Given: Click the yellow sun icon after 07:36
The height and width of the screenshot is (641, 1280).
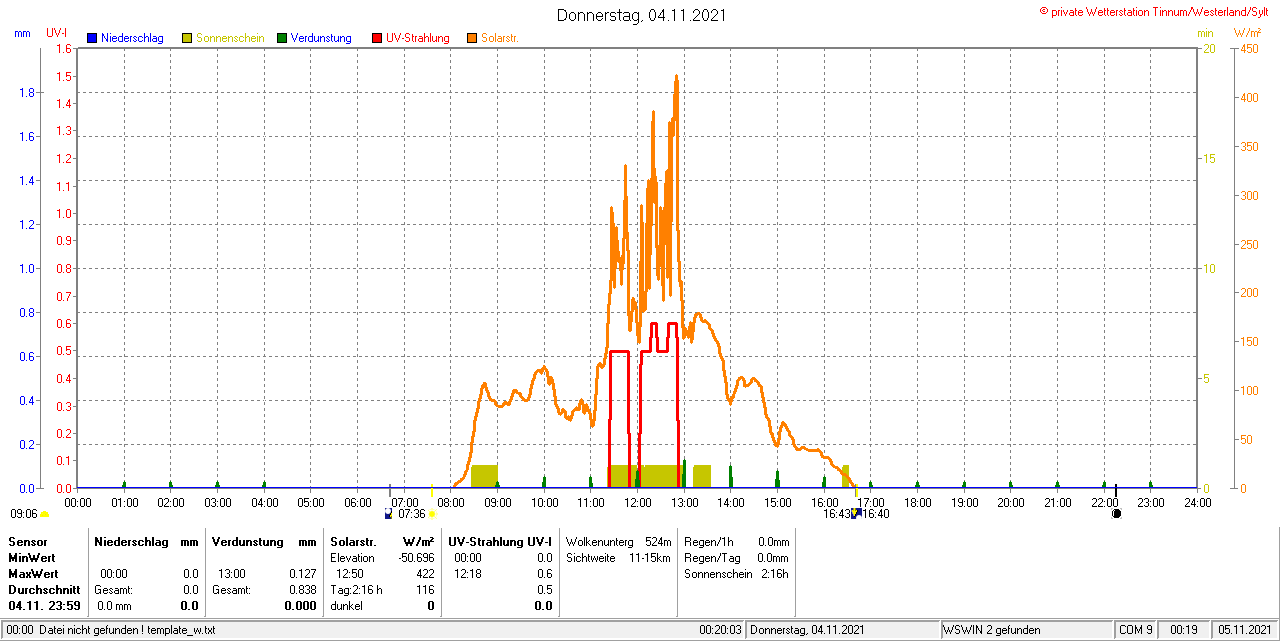Looking at the screenshot, I should pos(432,514).
